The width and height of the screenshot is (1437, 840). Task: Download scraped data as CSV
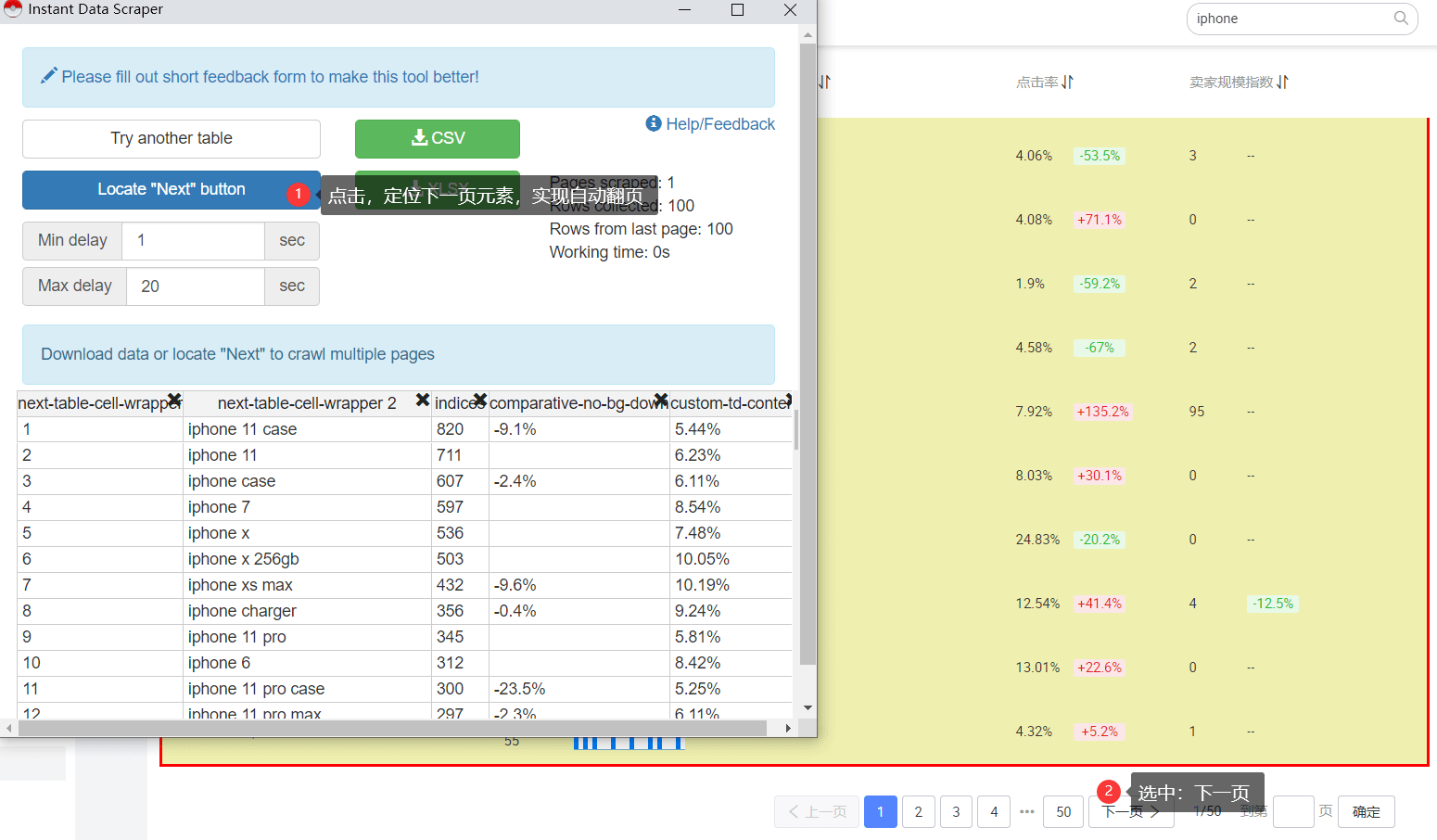437,138
